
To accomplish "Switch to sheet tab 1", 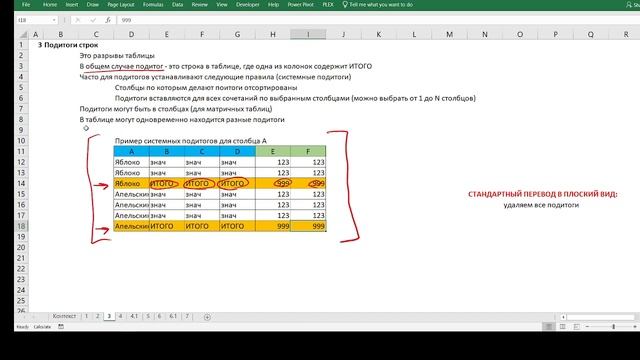I will 86,316.
